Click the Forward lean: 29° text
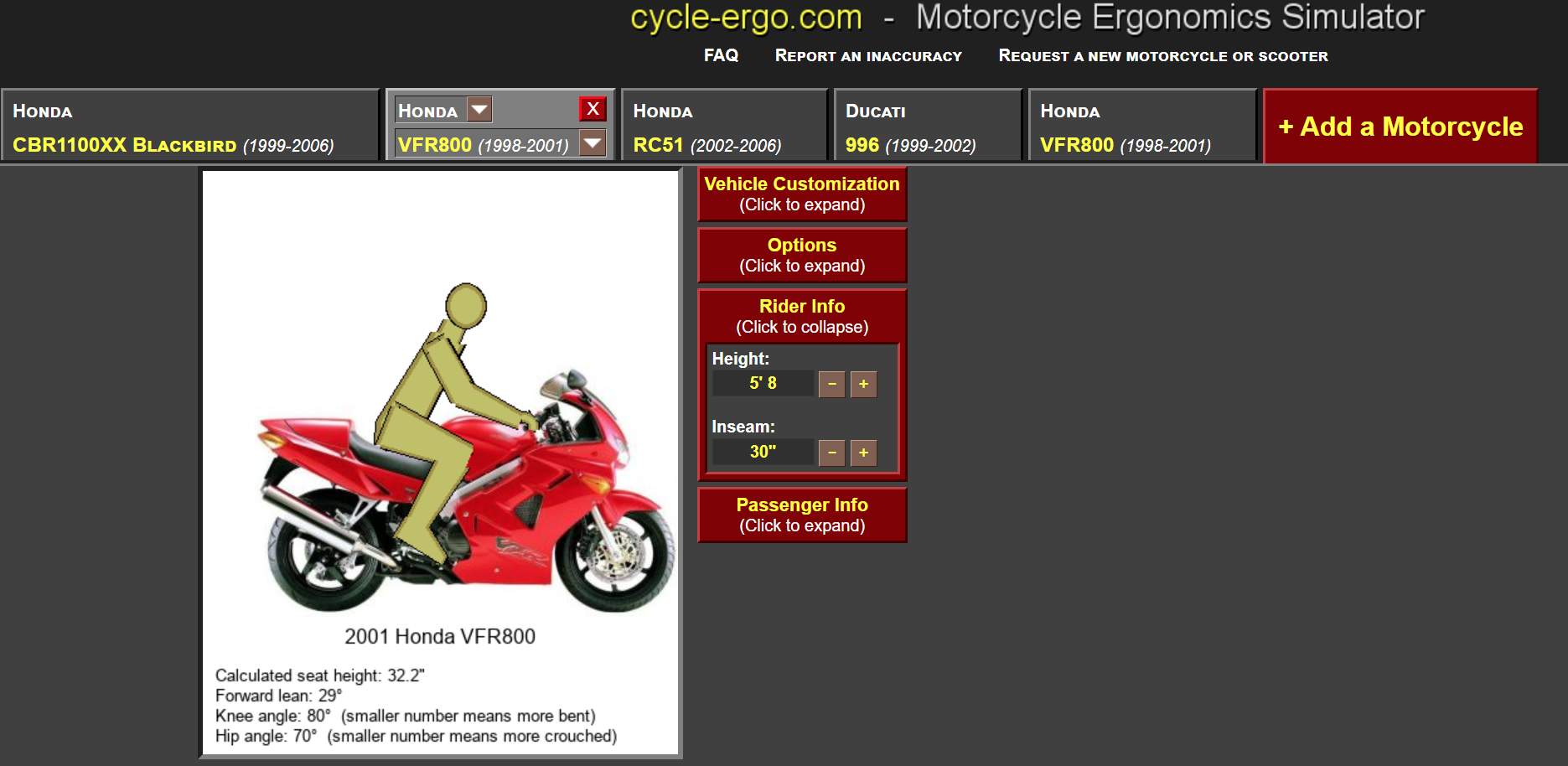The image size is (1568, 766). coord(279,696)
